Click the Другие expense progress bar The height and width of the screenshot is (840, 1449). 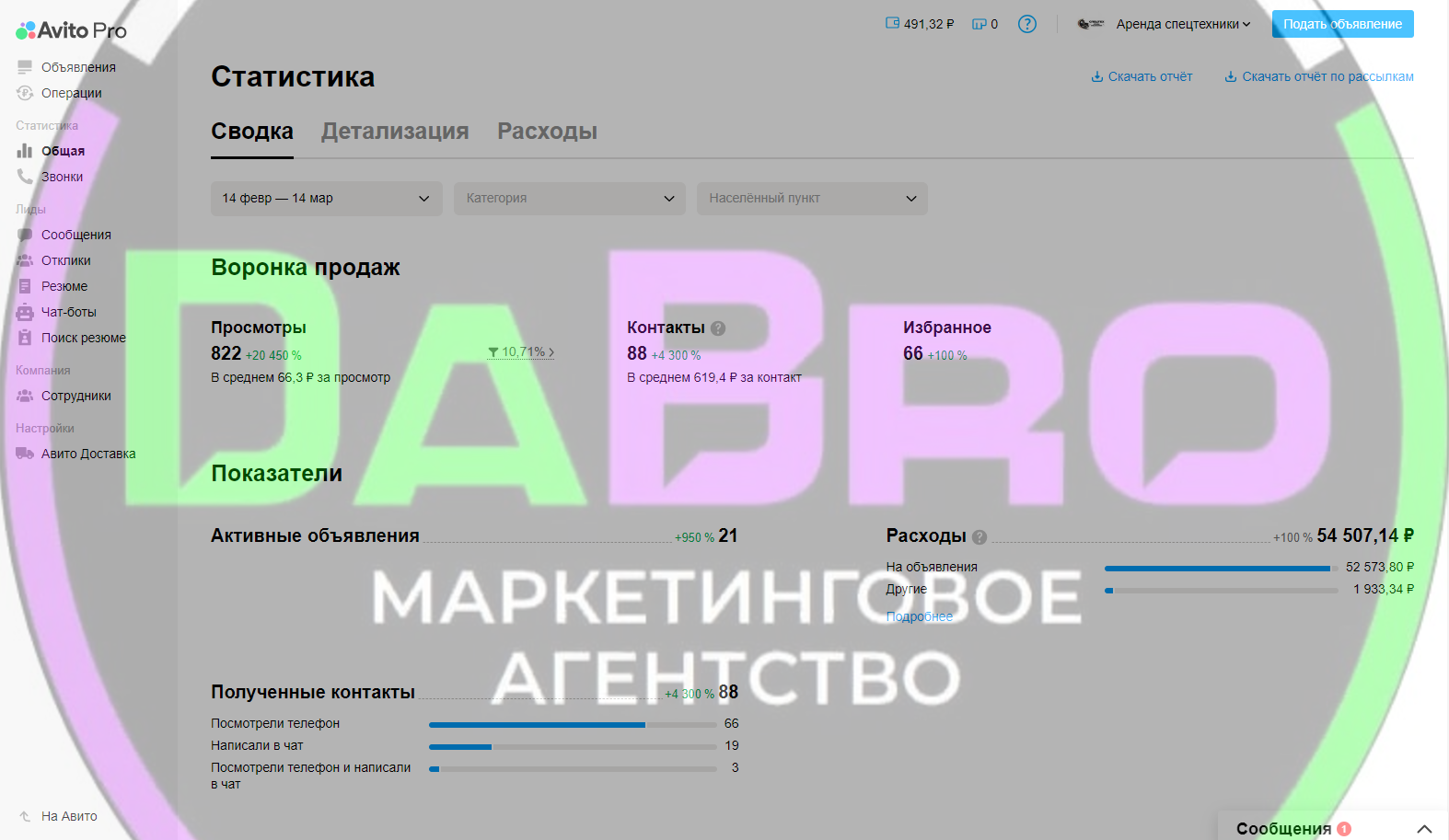coord(1222,590)
